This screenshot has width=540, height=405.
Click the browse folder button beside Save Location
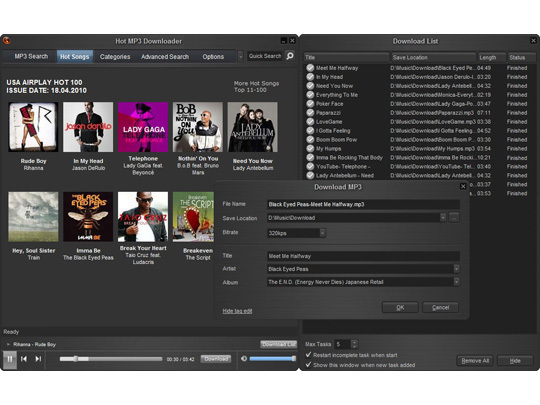coord(454,218)
